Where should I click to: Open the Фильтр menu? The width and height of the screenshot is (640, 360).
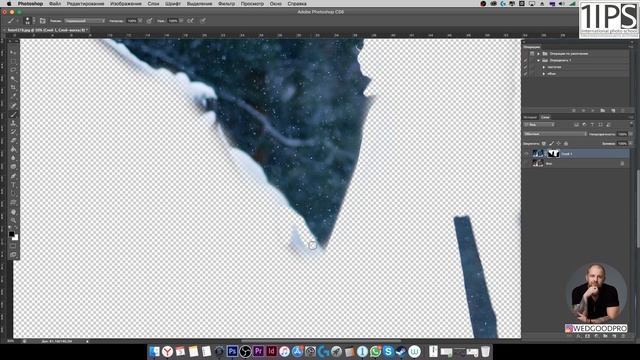[227, 4]
